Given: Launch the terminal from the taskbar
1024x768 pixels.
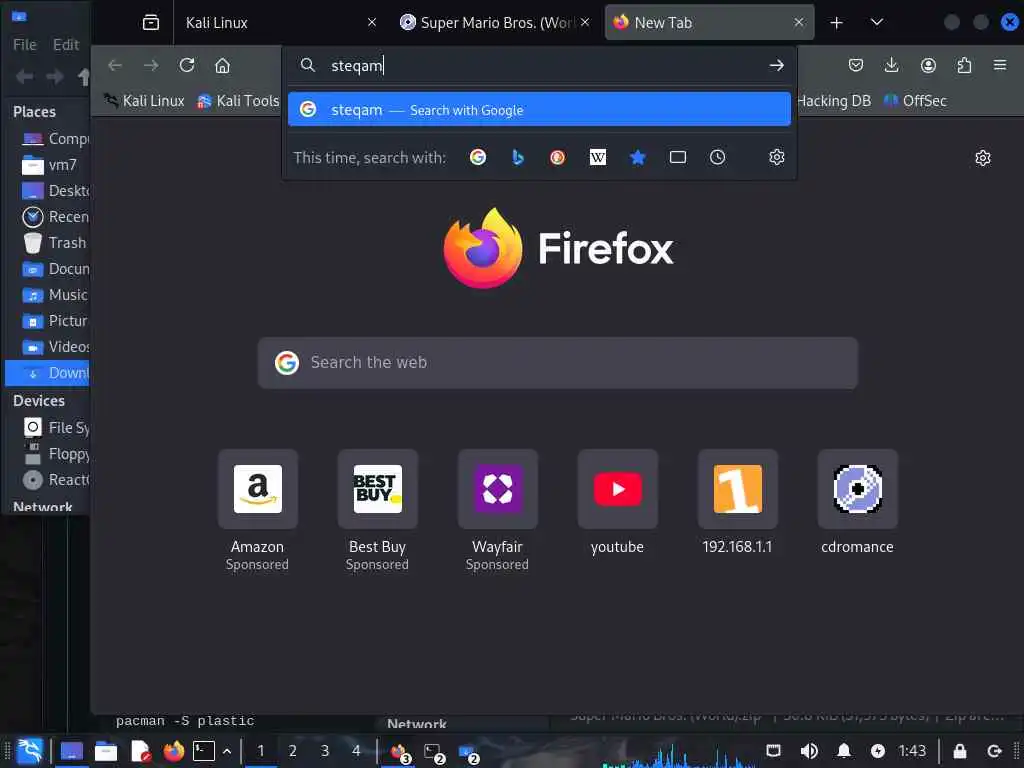Looking at the screenshot, I should [x=204, y=751].
